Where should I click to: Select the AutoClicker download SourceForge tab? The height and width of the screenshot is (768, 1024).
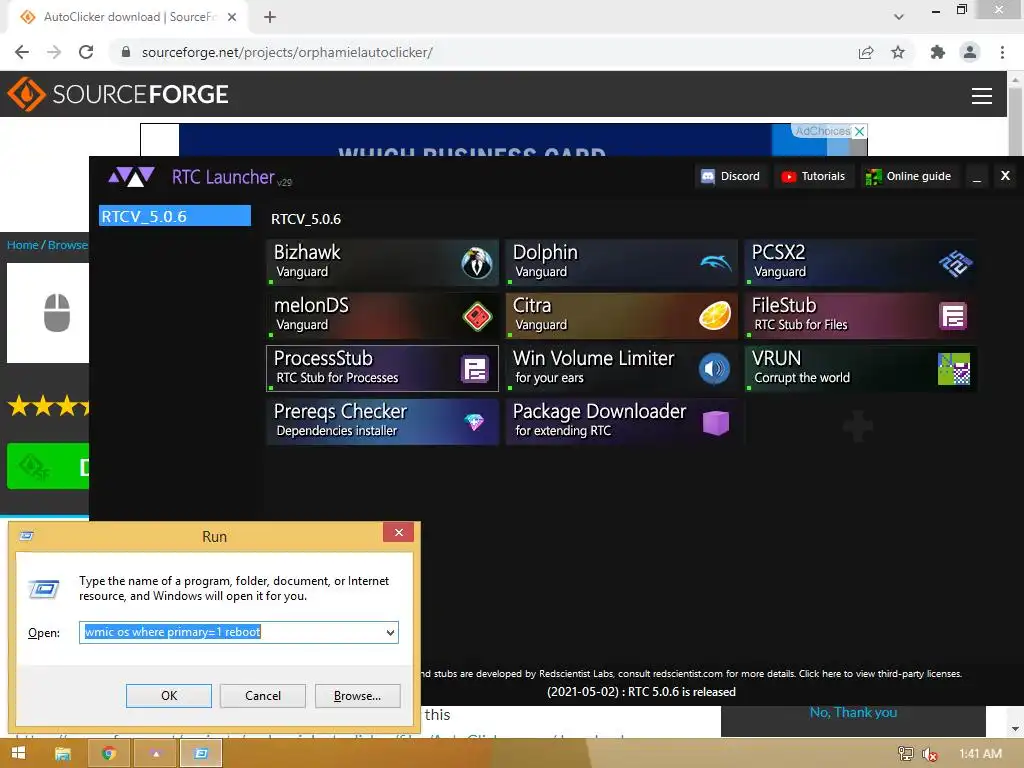click(x=129, y=17)
